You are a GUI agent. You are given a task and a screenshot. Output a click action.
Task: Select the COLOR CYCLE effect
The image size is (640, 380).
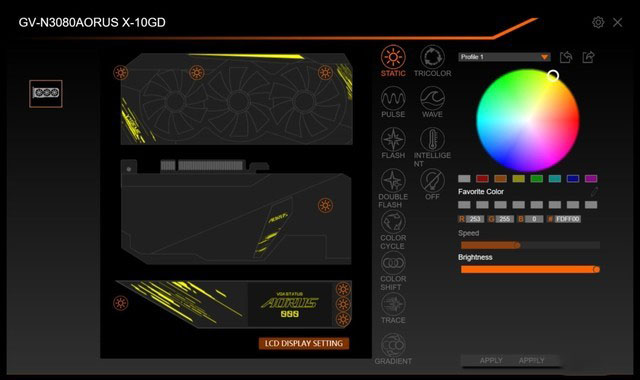click(393, 229)
